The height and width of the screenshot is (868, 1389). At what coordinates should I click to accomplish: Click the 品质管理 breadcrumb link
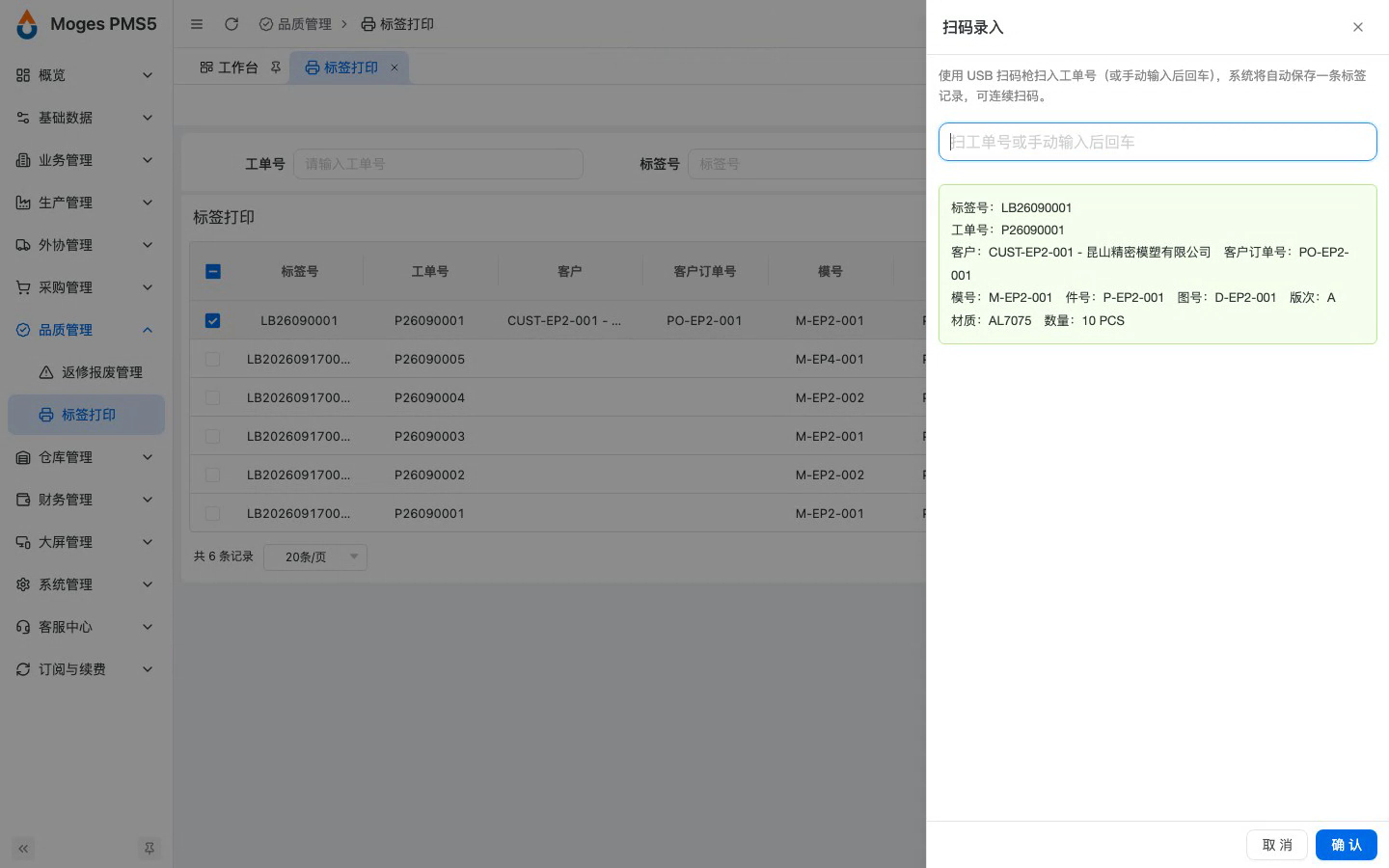295,24
